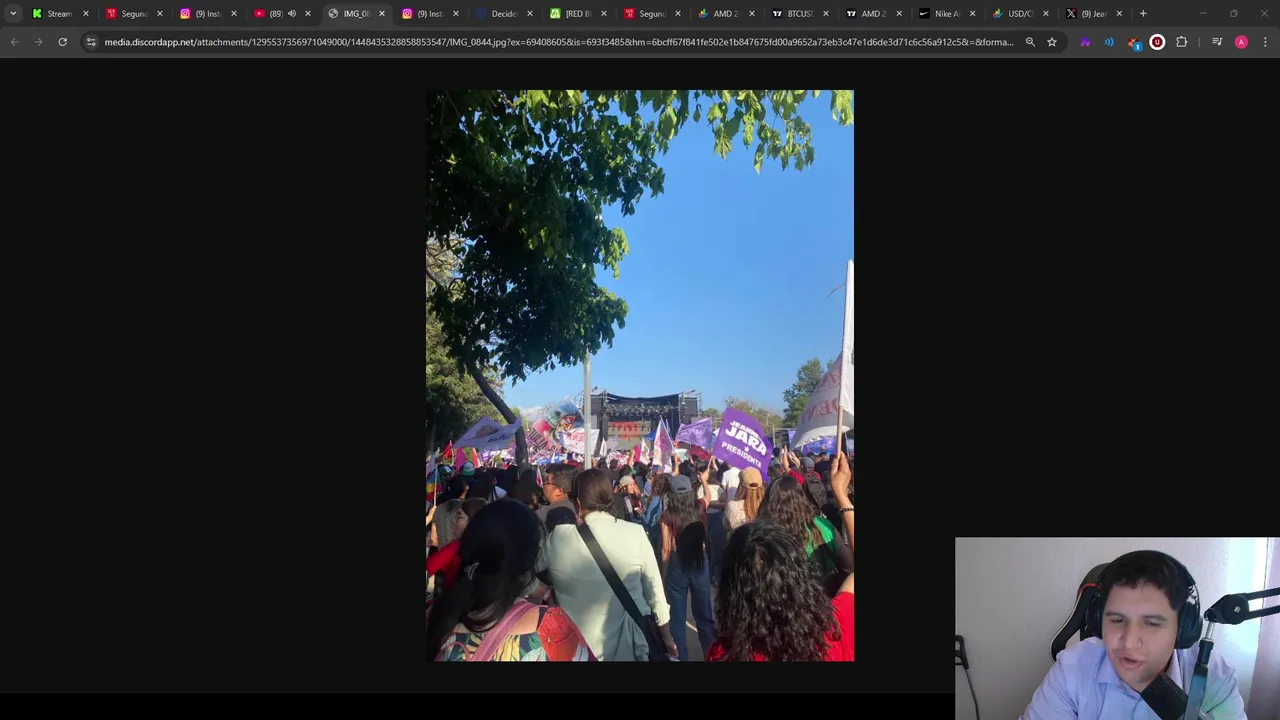Switch to the X (9) Jean tab

[x=1093, y=13]
